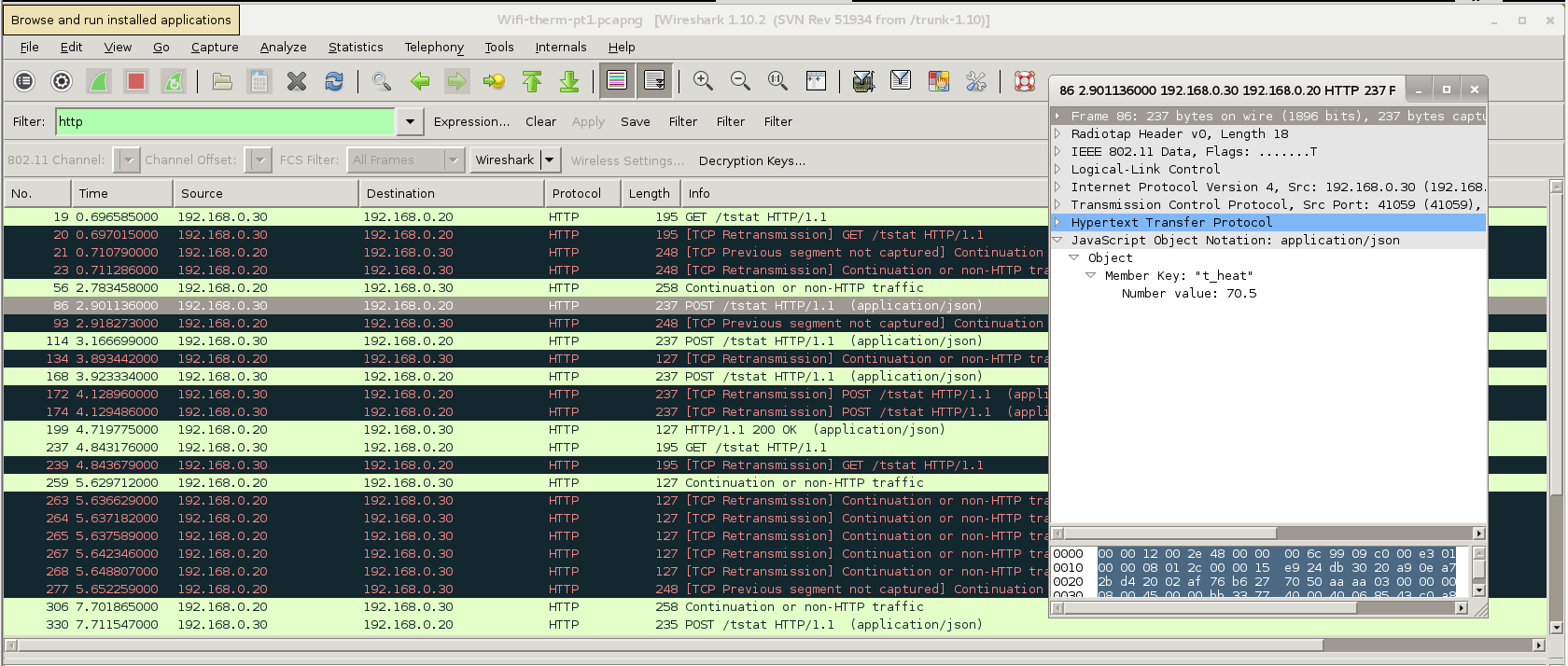
Task: Open the Telephony menu
Action: [x=434, y=47]
